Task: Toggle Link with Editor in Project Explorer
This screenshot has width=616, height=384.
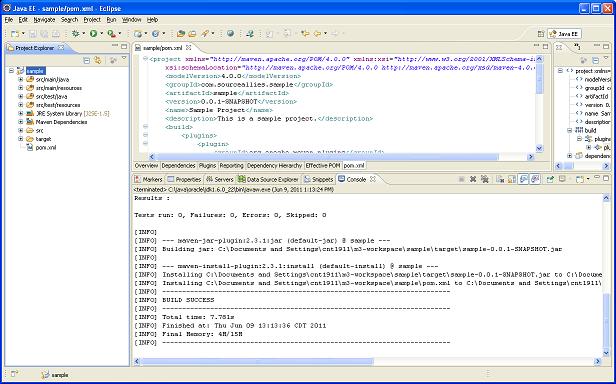Action: [x=98, y=60]
